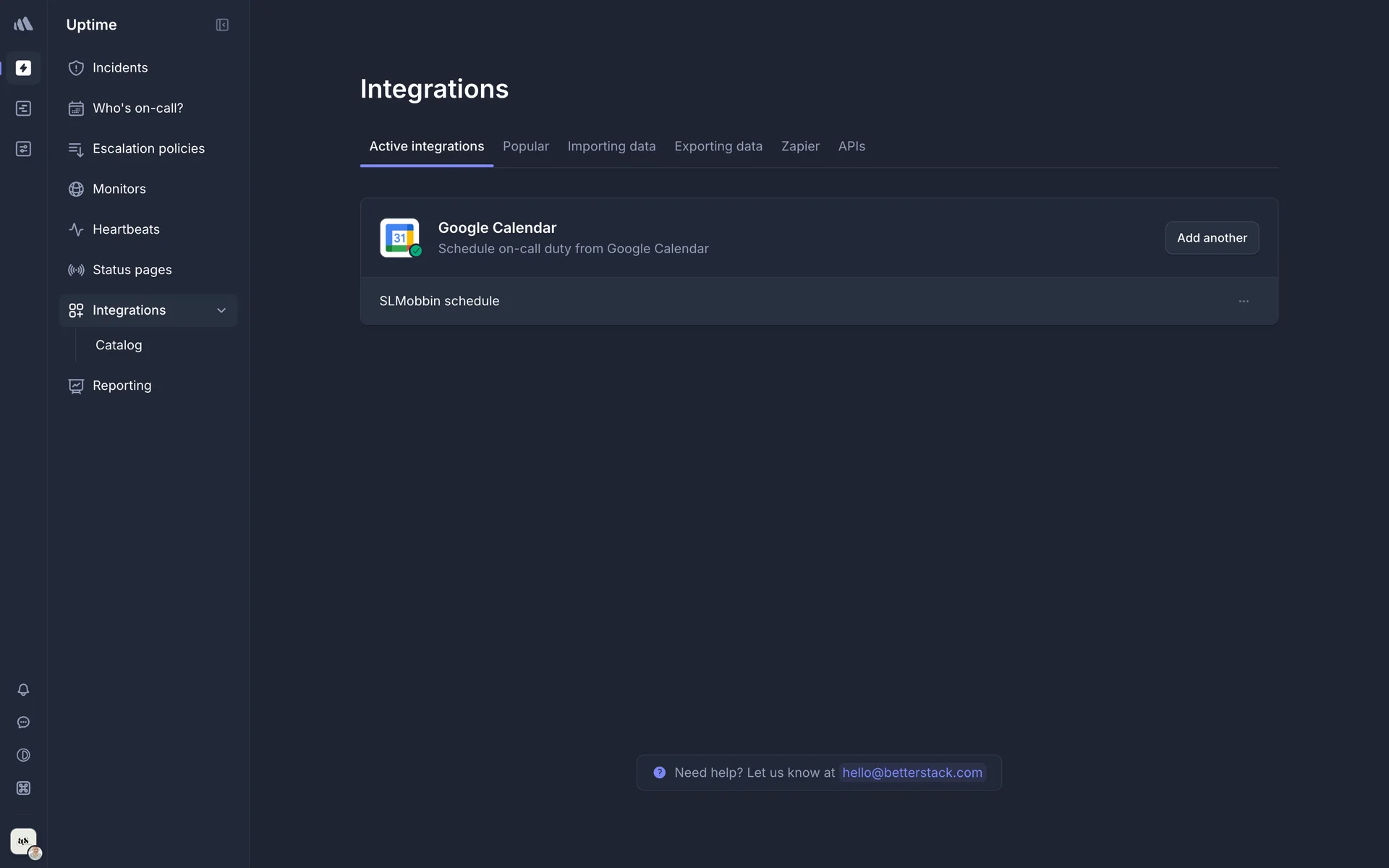
Task: Open notifications bell icon
Action: [x=23, y=689]
